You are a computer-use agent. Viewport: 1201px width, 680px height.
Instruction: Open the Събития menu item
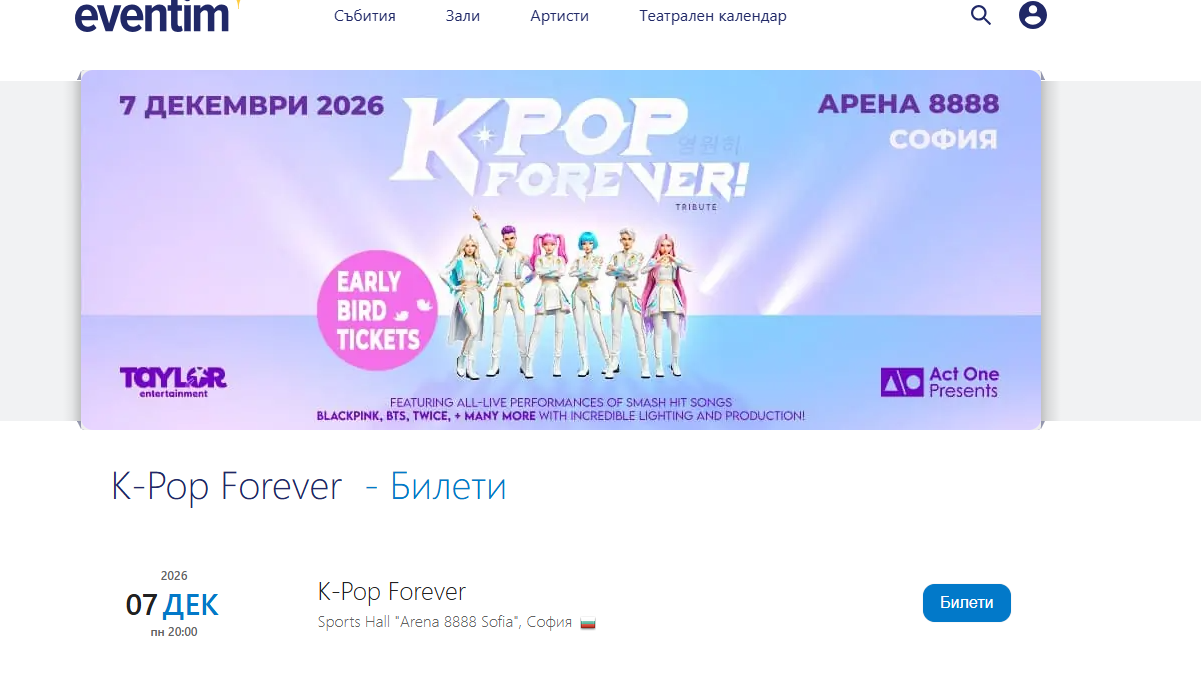pos(365,16)
